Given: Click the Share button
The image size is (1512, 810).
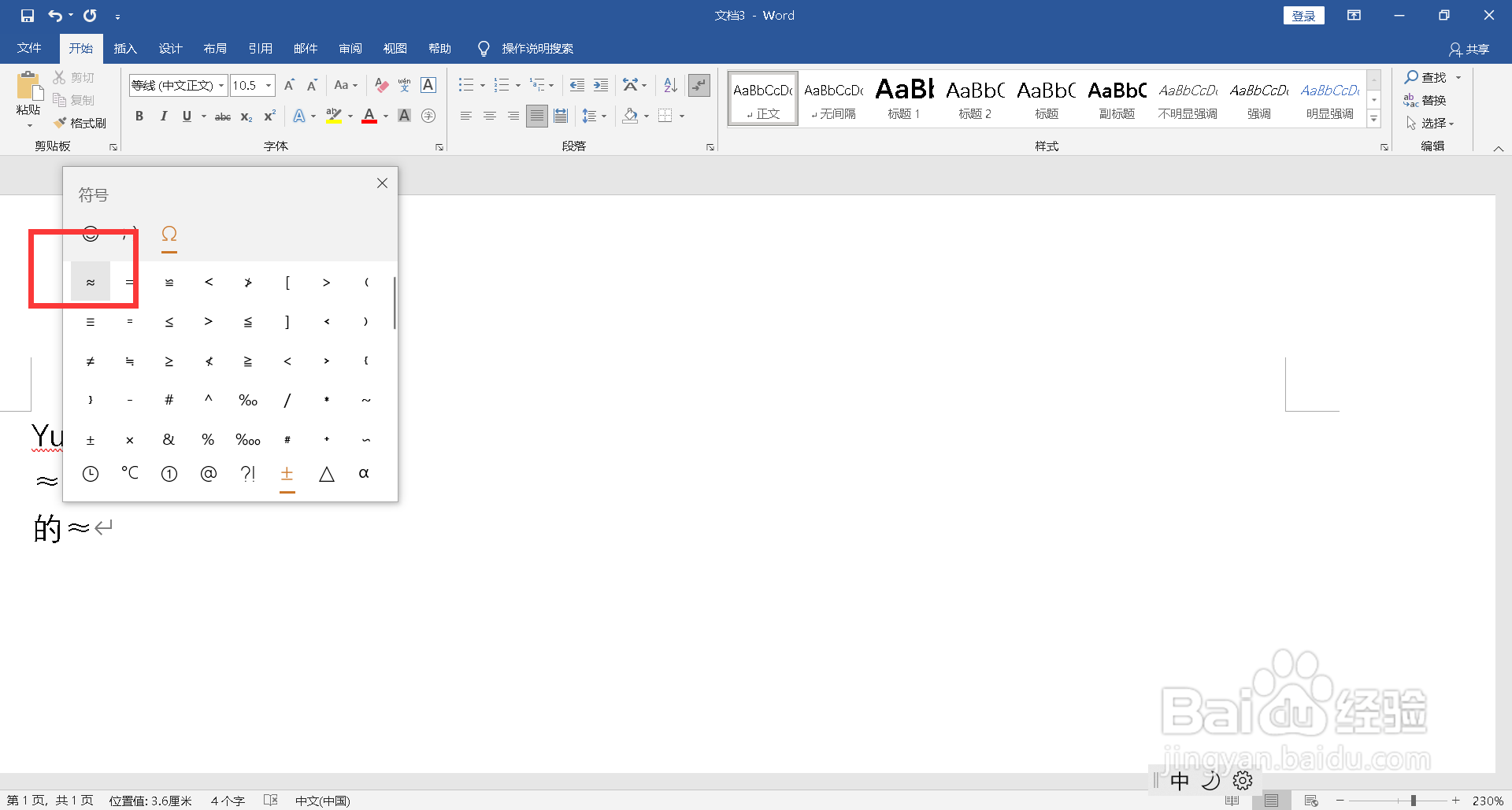Looking at the screenshot, I should coord(1469,50).
